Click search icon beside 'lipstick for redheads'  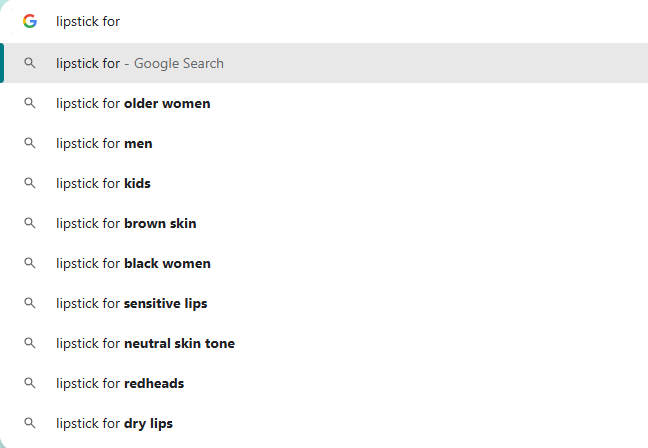click(30, 383)
